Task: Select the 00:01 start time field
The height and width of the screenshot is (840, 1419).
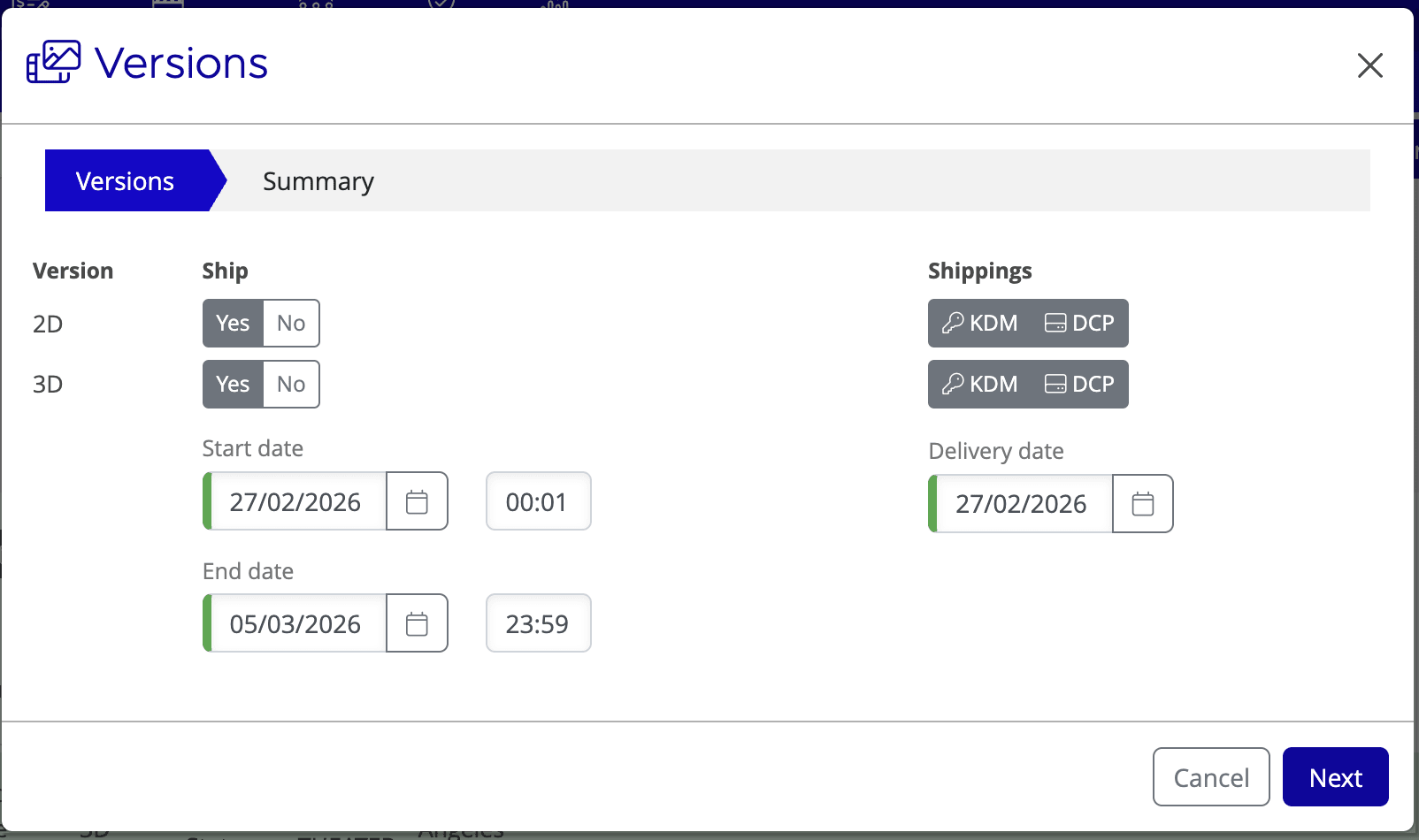Action: point(538,501)
